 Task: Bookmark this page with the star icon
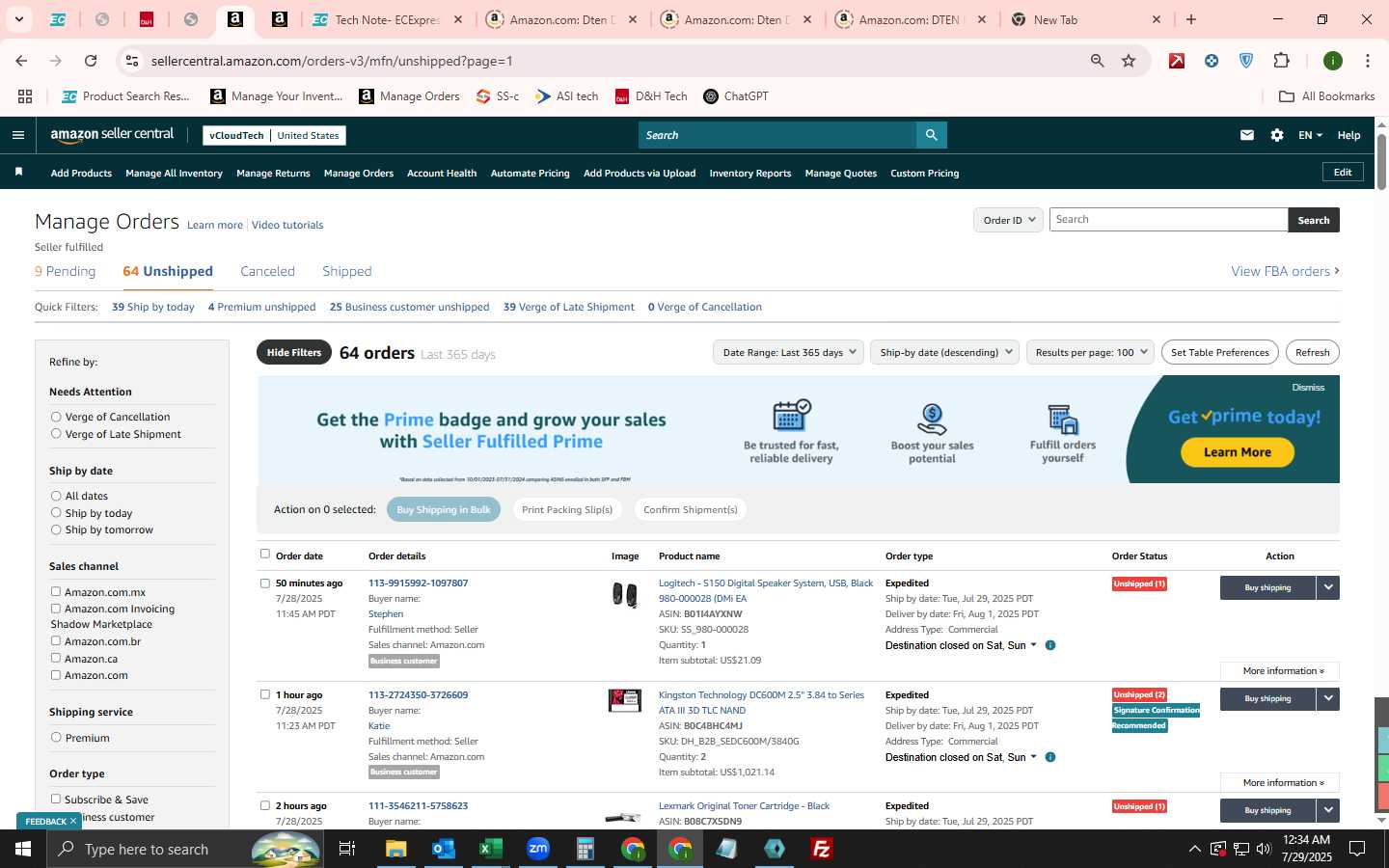1129,61
